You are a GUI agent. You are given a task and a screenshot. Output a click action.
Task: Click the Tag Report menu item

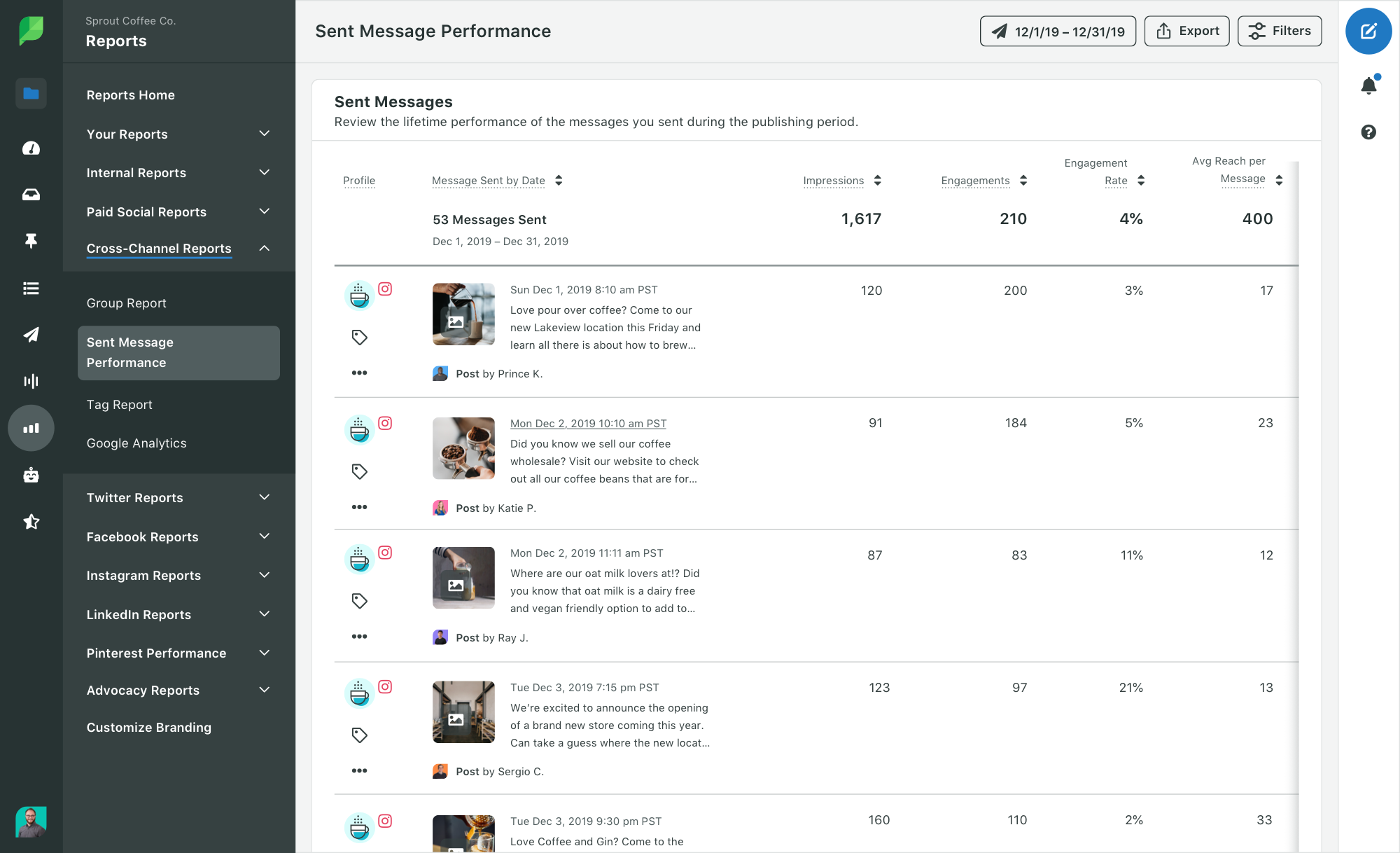tap(118, 404)
